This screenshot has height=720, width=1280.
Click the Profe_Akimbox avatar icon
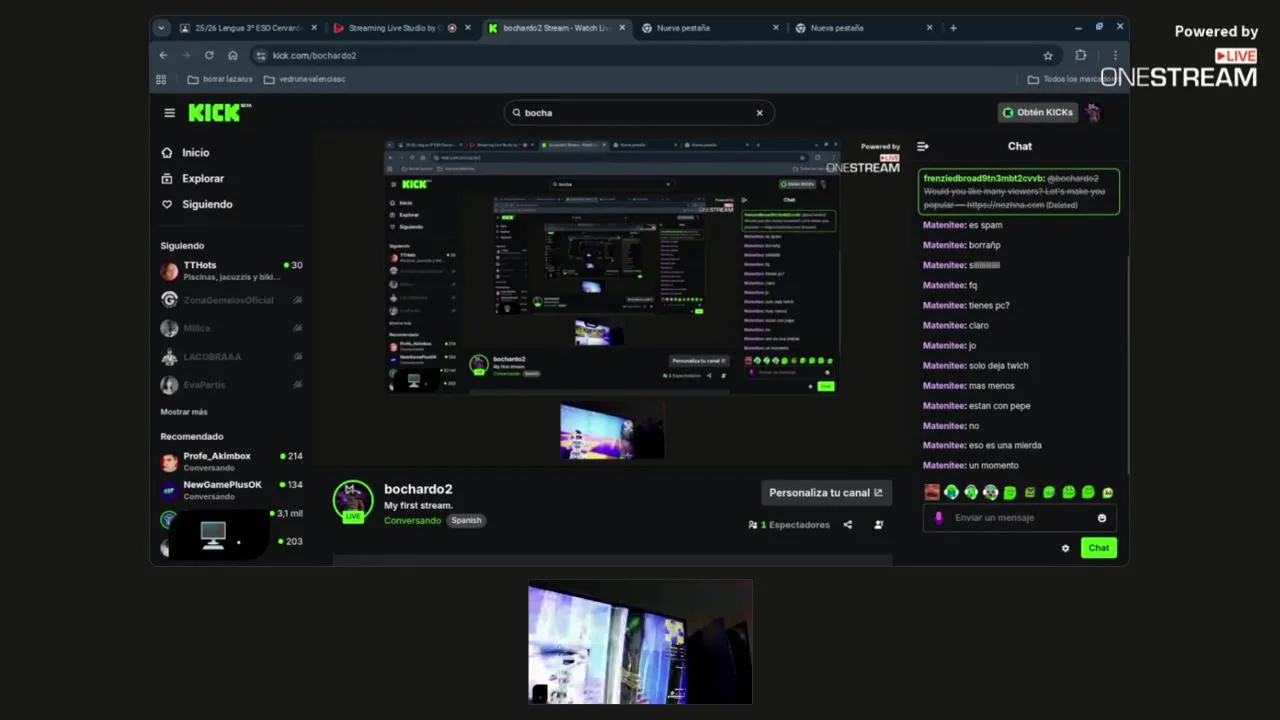(x=169, y=462)
